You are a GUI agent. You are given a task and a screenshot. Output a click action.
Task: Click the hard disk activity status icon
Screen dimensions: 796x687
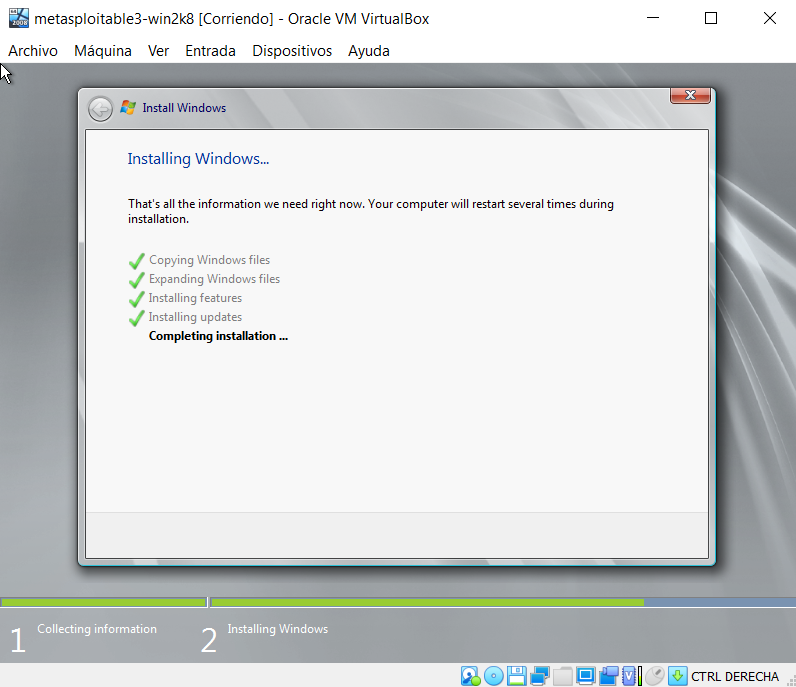[471, 676]
